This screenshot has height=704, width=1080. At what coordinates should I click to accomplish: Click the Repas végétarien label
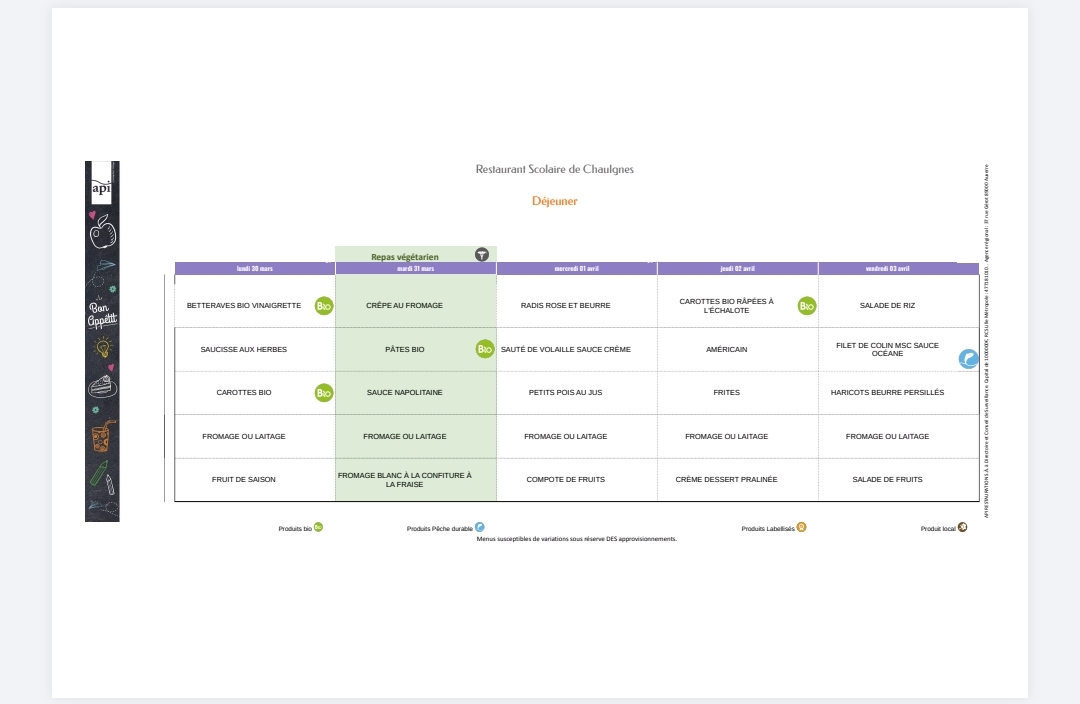[x=405, y=257]
